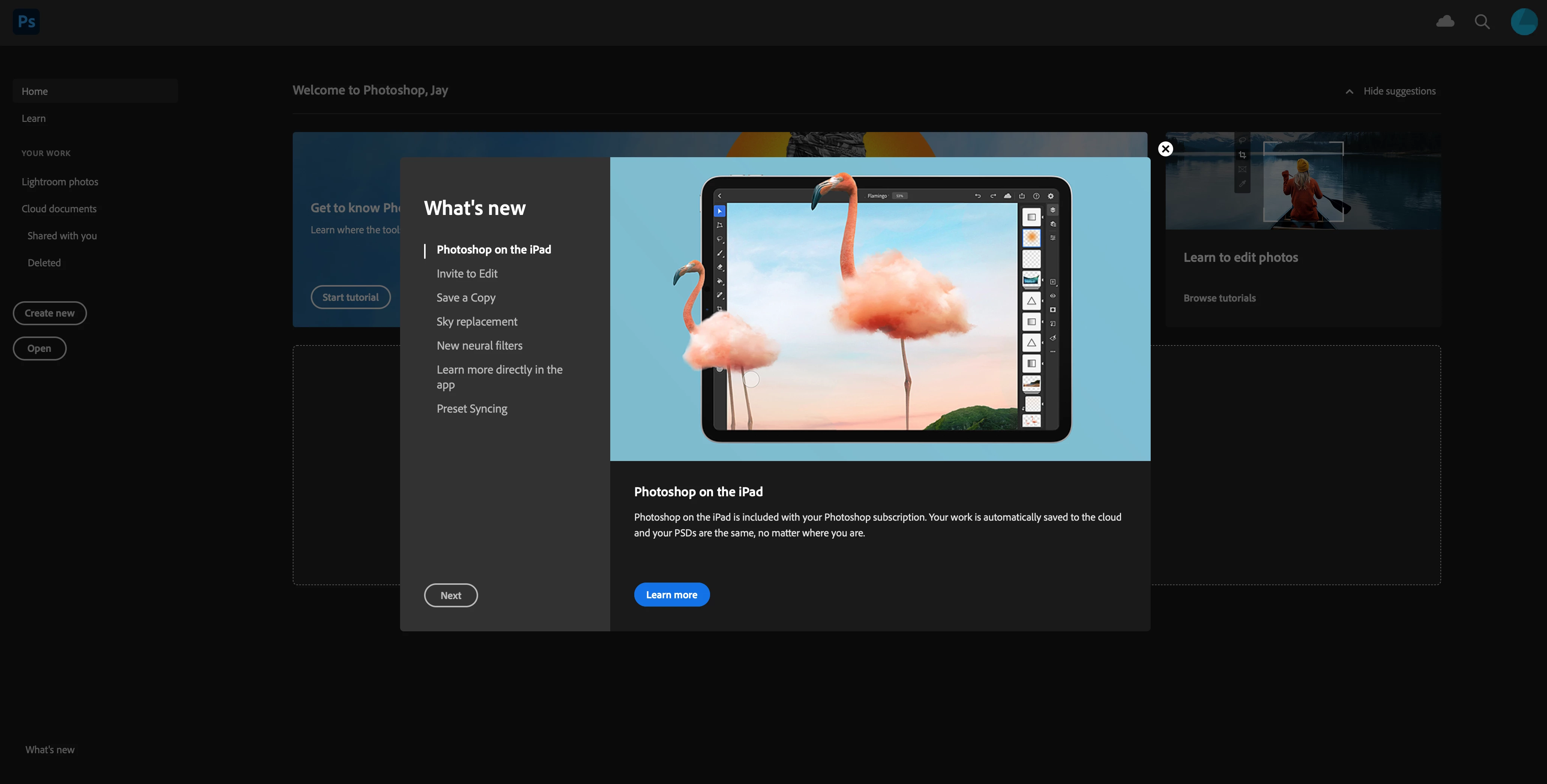Click the Photoshop Ps logo icon
1547x784 pixels.
pos(26,22)
